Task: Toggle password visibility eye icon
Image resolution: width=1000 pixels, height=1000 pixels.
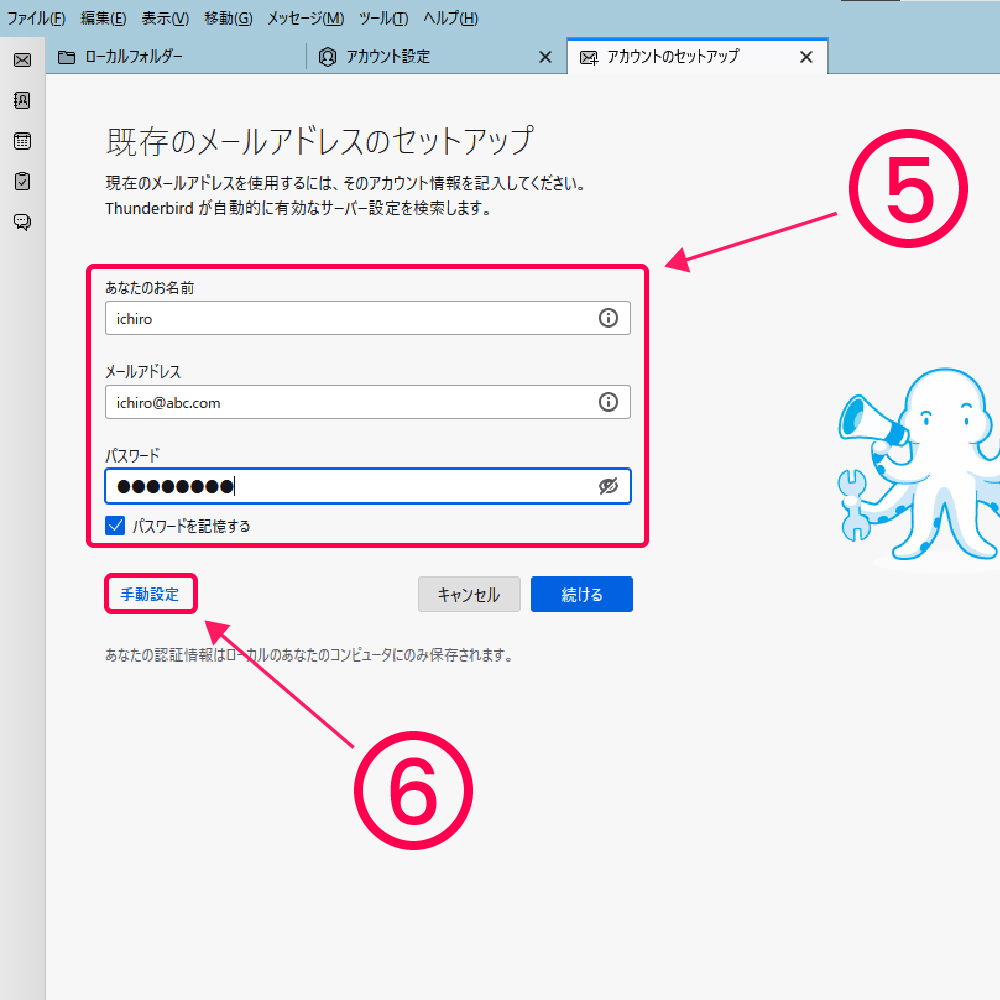Action: point(607,486)
